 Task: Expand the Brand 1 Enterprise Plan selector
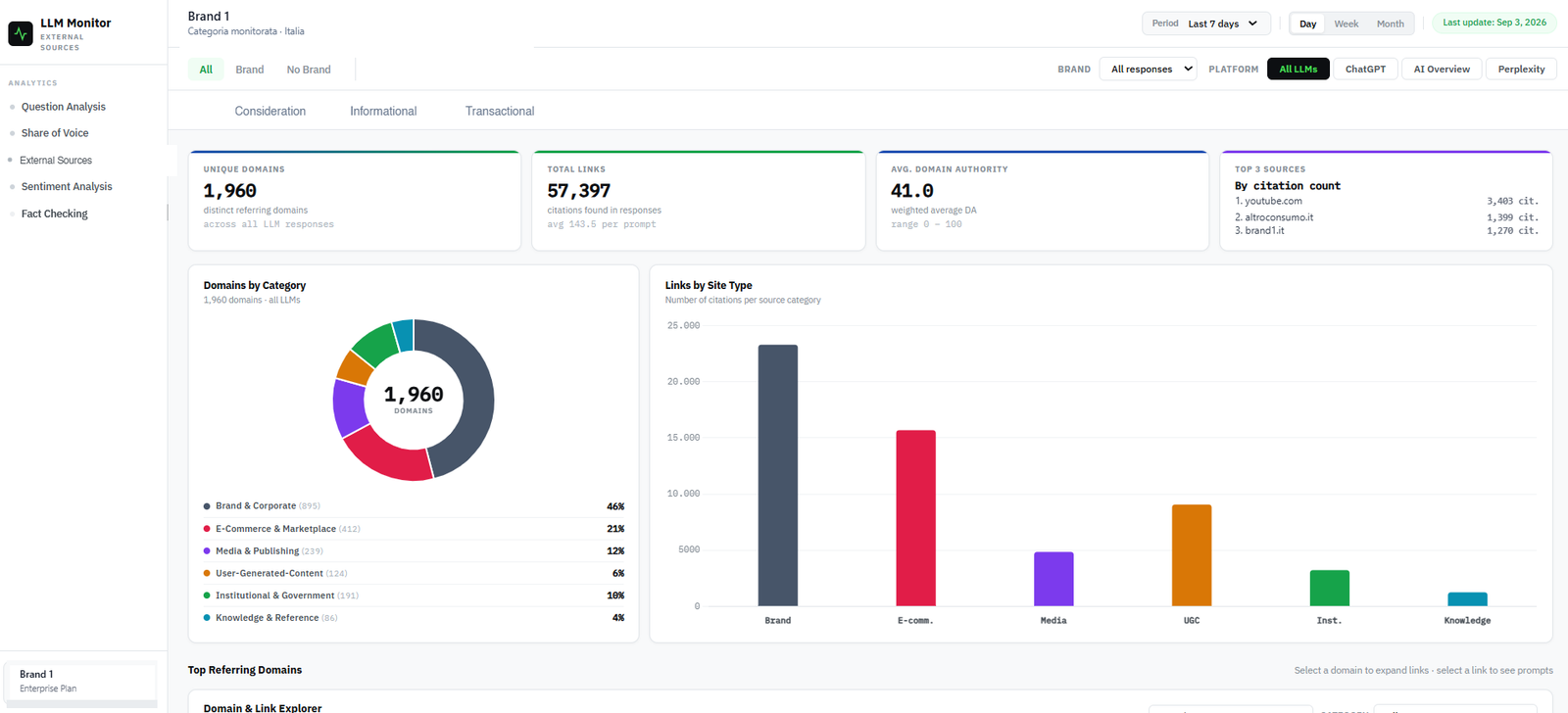pos(81,682)
